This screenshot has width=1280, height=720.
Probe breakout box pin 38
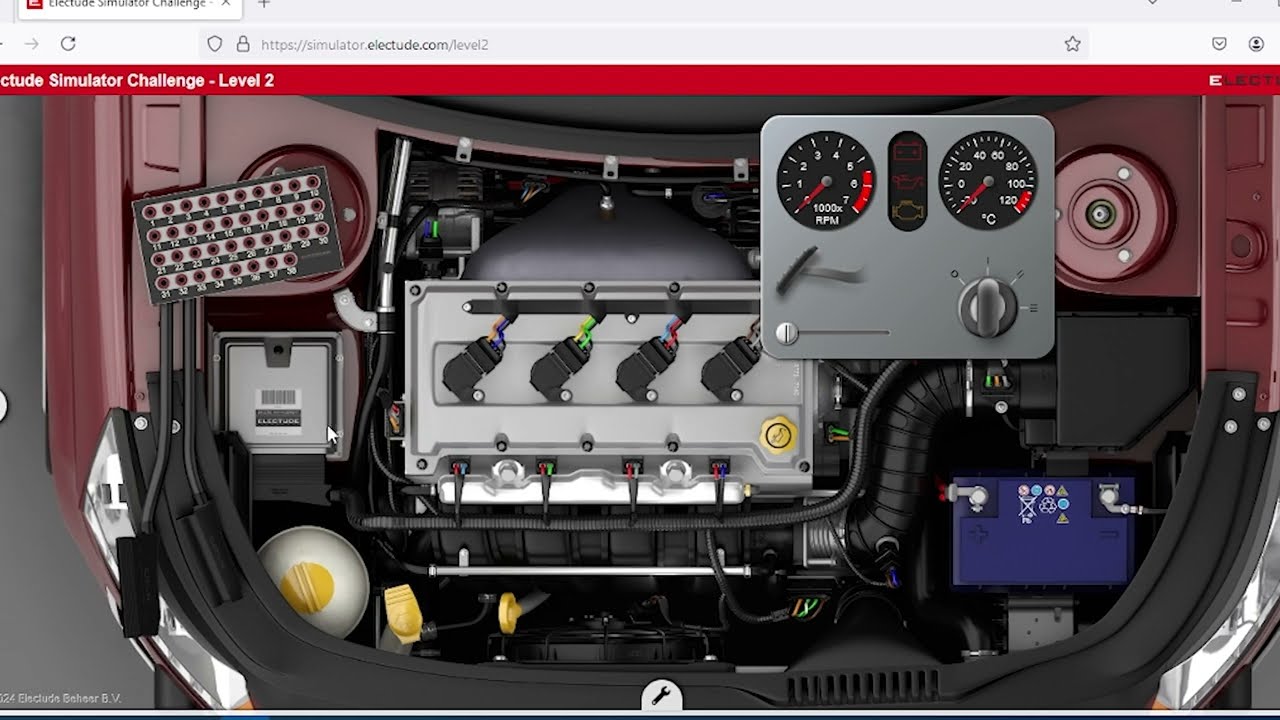pos(290,259)
